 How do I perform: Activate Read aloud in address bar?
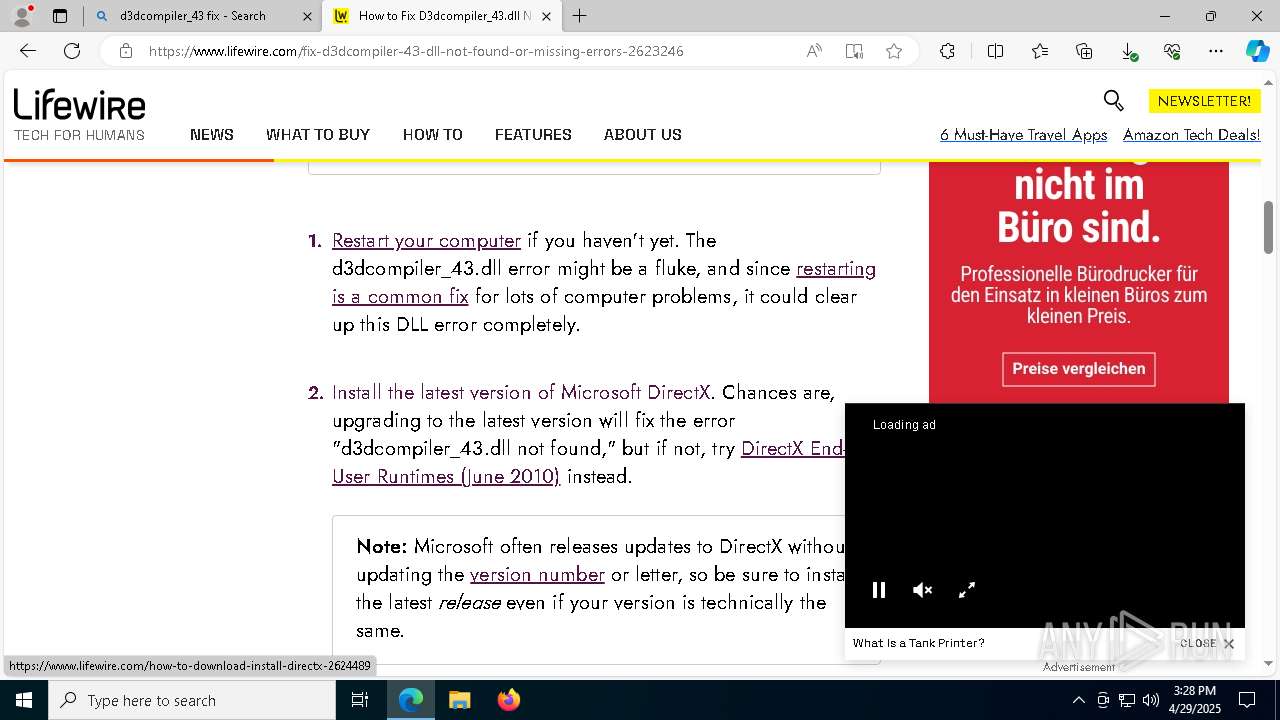[814, 51]
